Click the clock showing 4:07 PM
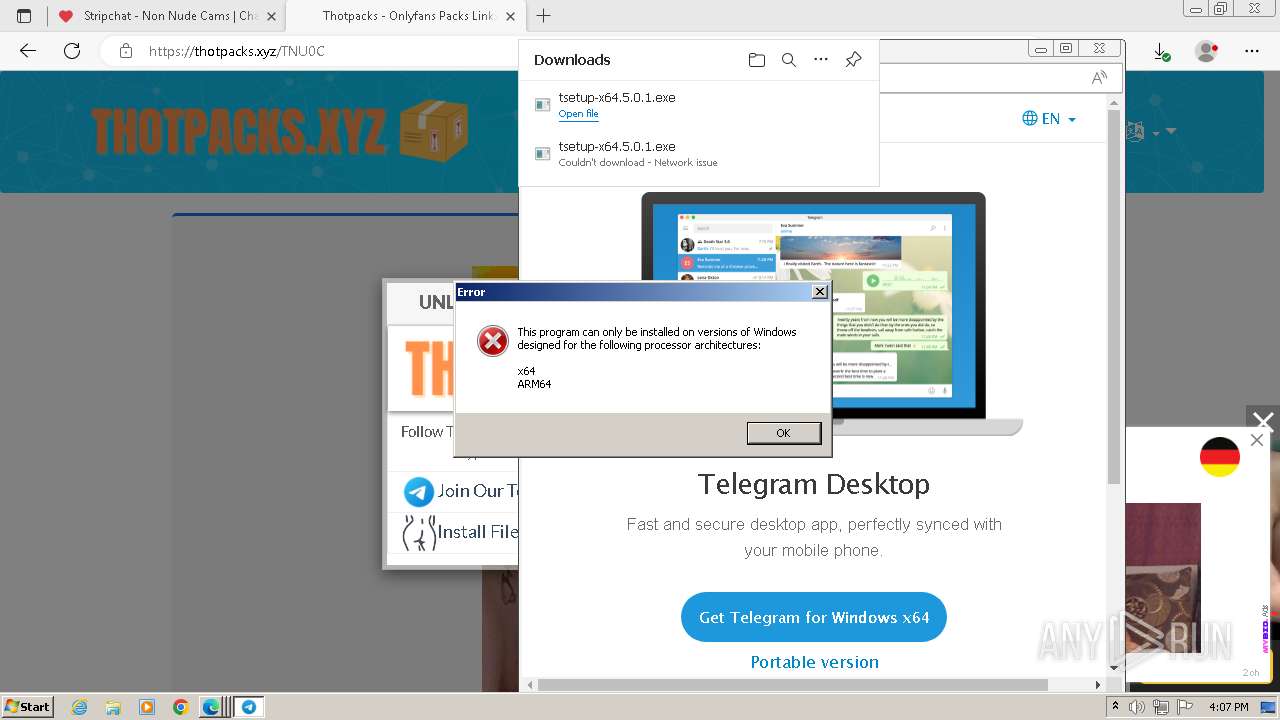Image resolution: width=1280 pixels, height=720 pixels. click(x=1228, y=707)
